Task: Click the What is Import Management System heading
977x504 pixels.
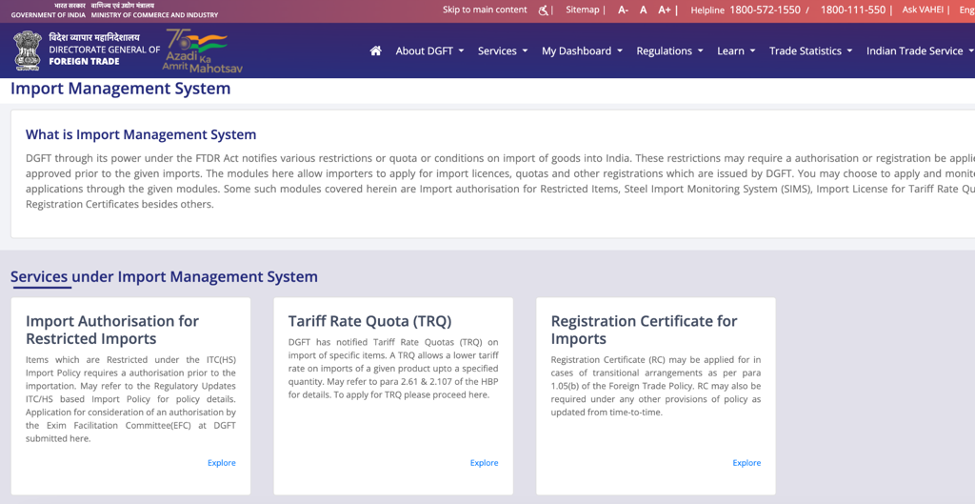Action: 141,135
